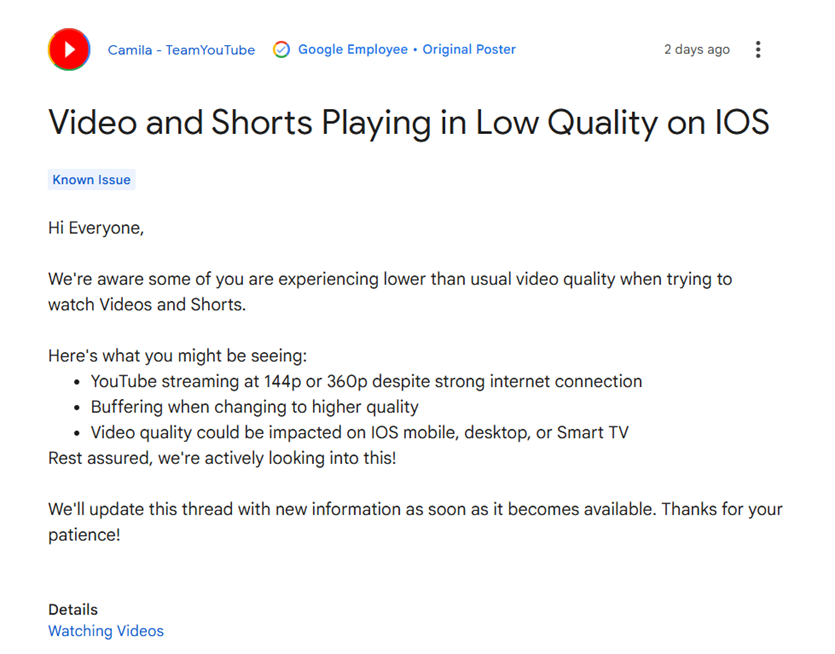This screenshot has width=835, height=654.
Task: Click the line 'Here's what you might be seeing:'
Action: [x=178, y=356]
